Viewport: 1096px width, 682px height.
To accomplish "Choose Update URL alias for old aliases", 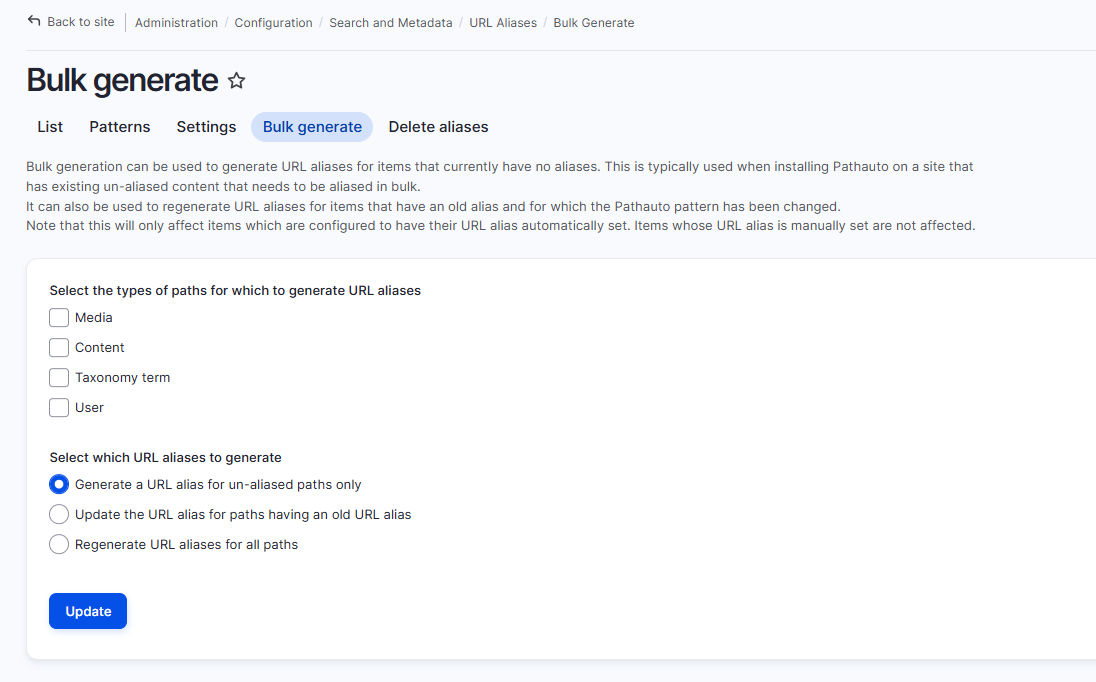I will pos(59,515).
